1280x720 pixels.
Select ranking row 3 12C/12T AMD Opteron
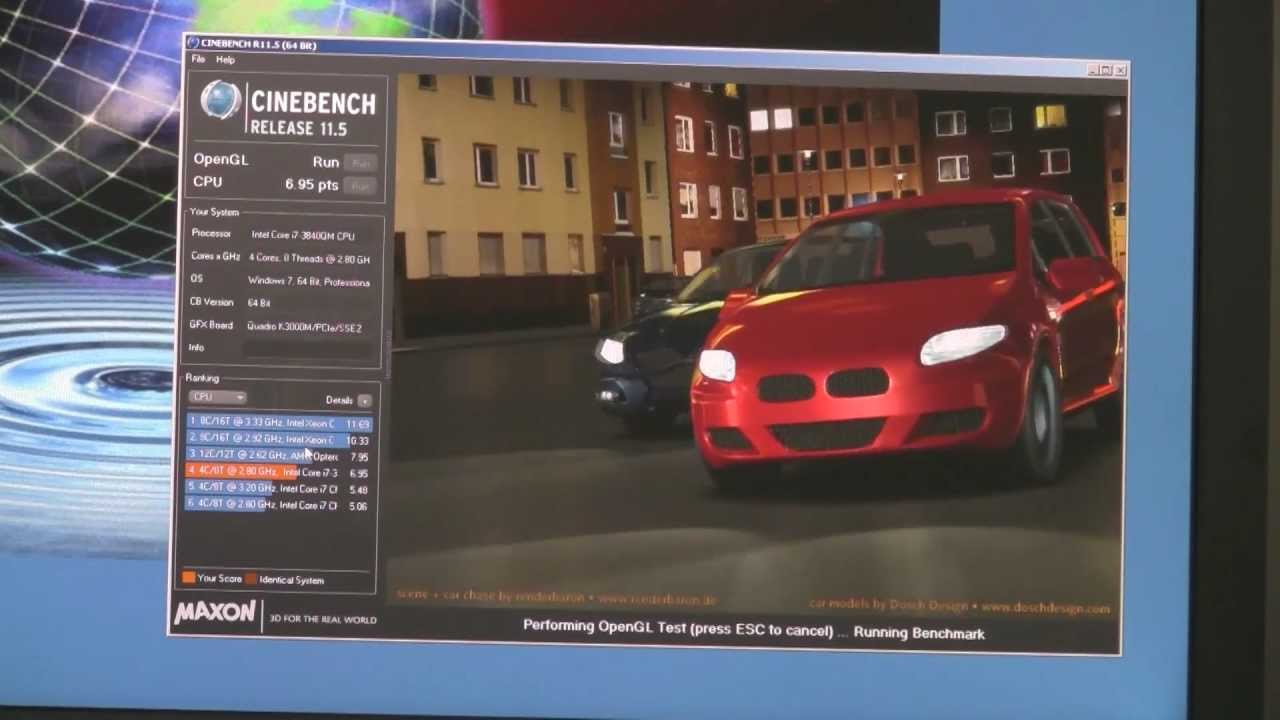pos(279,456)
